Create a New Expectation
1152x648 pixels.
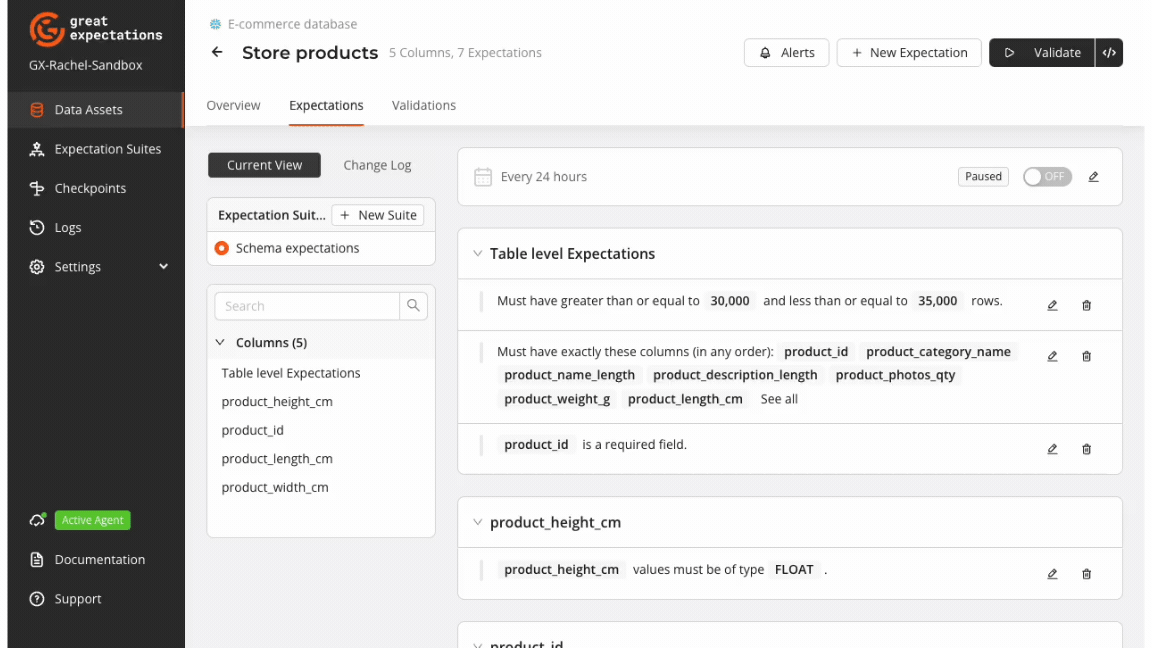(908, 52)
